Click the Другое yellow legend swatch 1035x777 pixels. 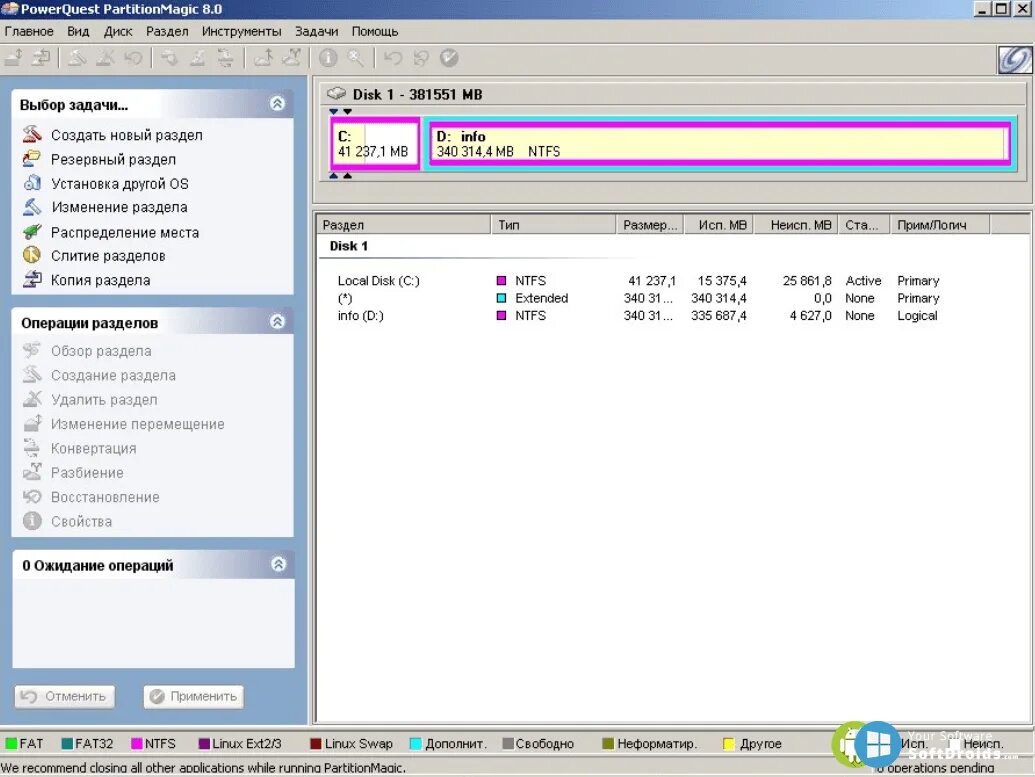[729, 743]
